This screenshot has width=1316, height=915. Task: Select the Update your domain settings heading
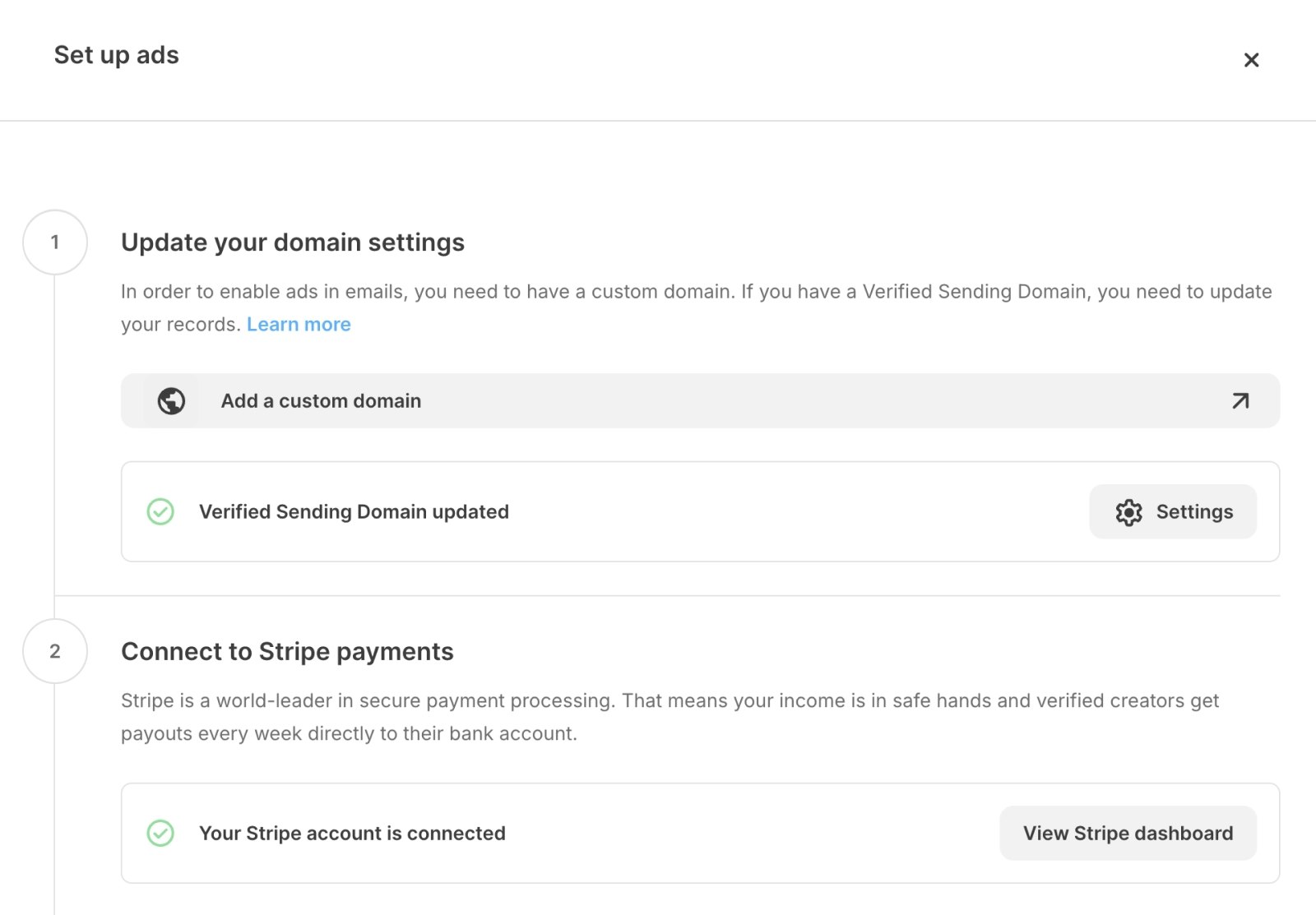[293, 243]
